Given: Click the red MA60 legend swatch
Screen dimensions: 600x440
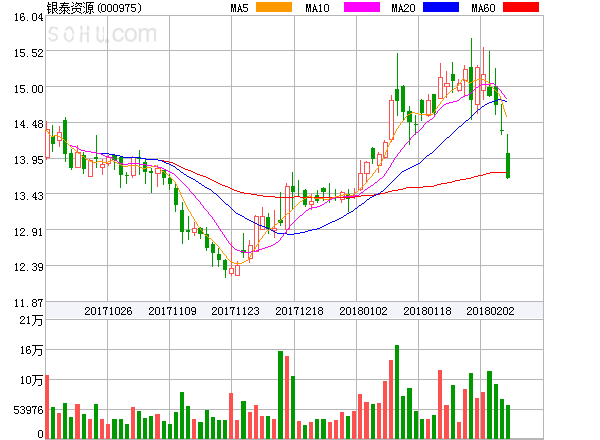Looking at the screenshot, I should click(x=521, y=7).
